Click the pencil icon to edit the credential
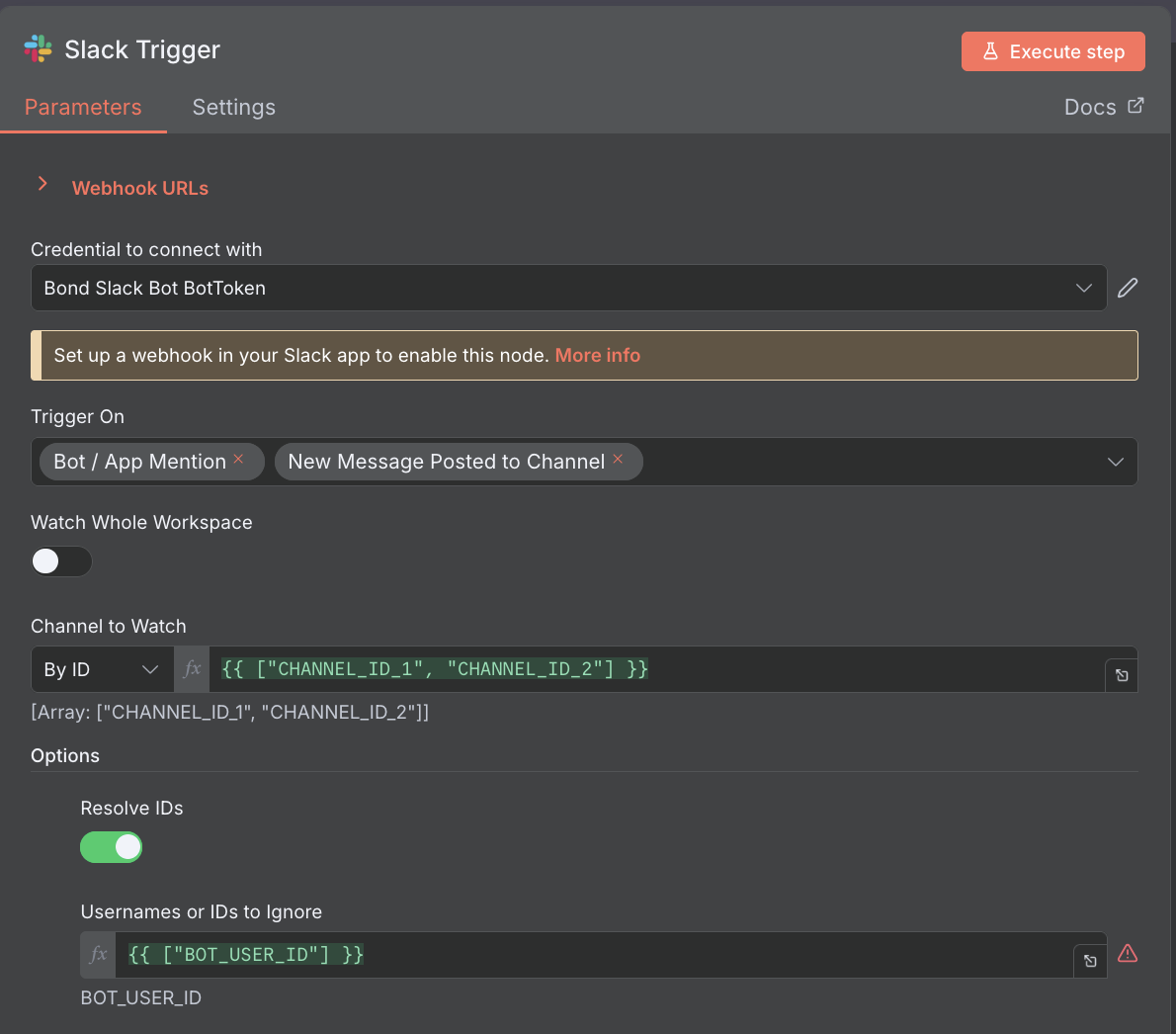Screen dimensions: 1176x1034 coord(1128,288)
